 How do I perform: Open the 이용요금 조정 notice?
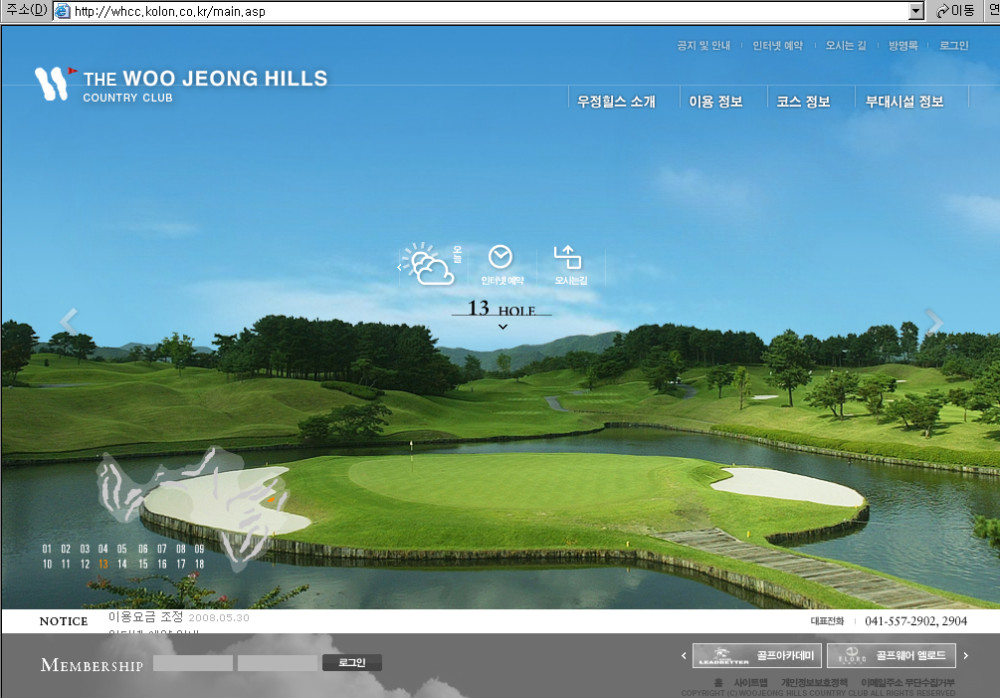[145, 617]
